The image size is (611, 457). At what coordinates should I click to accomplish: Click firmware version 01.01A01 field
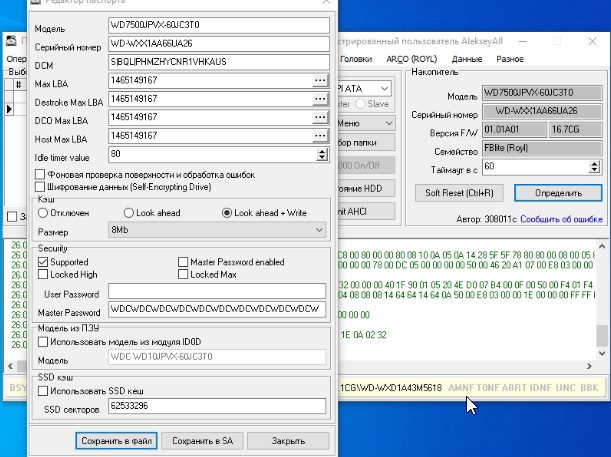(x=514, y=130)
